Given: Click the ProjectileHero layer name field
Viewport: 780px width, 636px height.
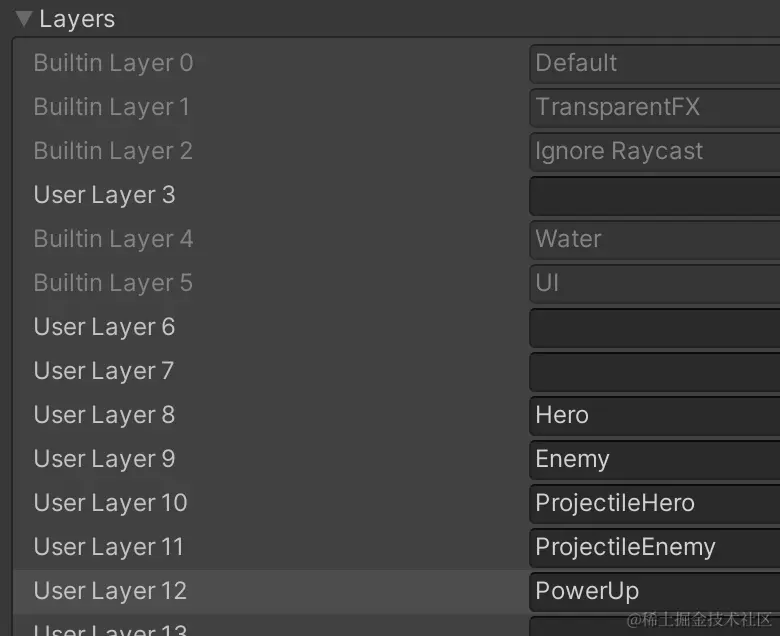Looking at the screenshot, I should click(654, 503).
